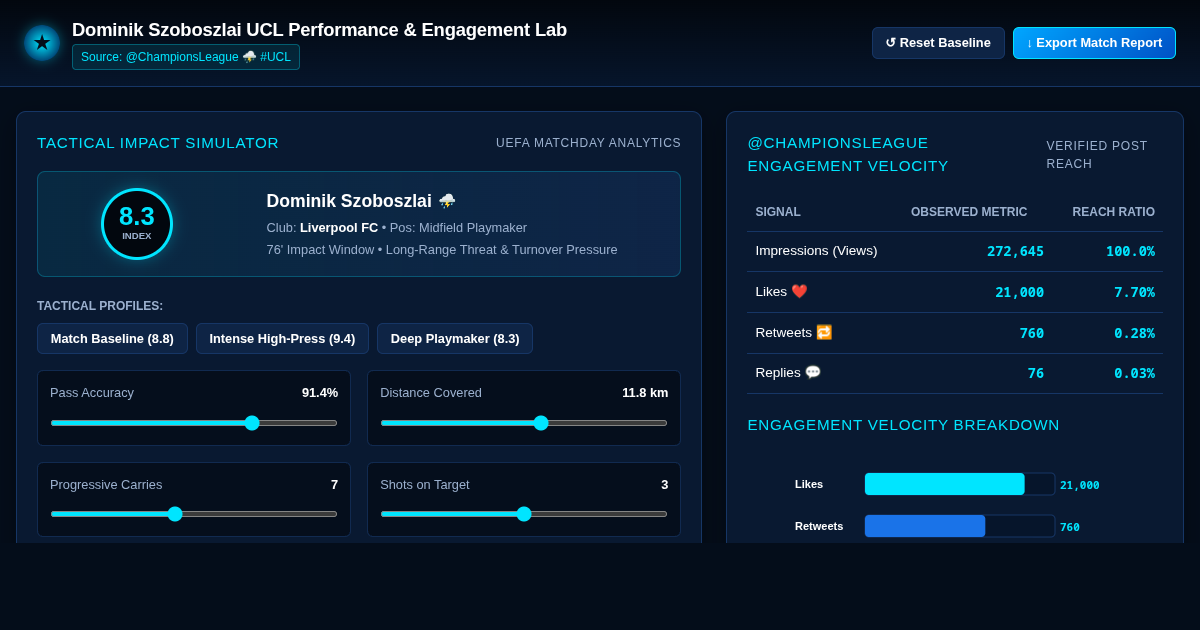Click the 272,645 impressions value
1200x630 pixels.
click(x=1015, y=251)
